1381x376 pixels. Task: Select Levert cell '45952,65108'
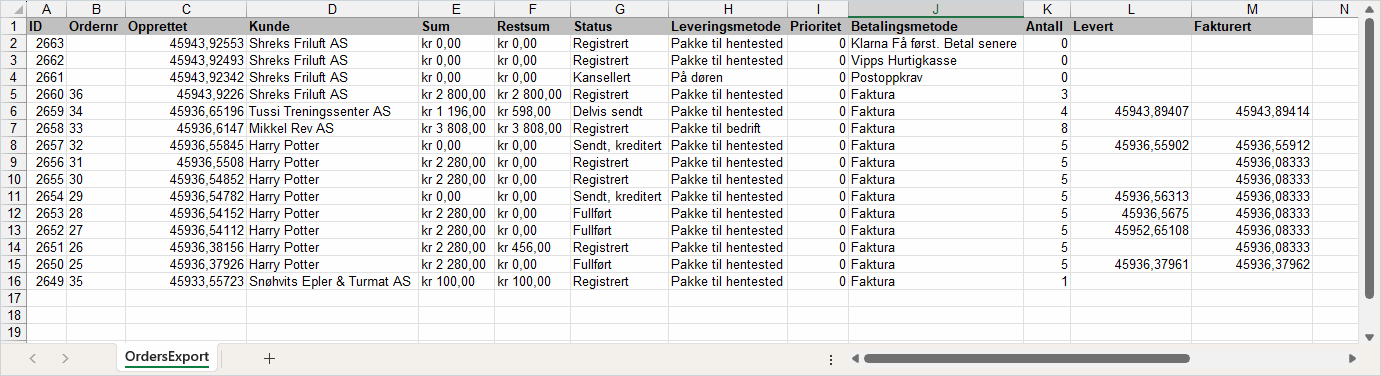click(x=1131, y=230)
